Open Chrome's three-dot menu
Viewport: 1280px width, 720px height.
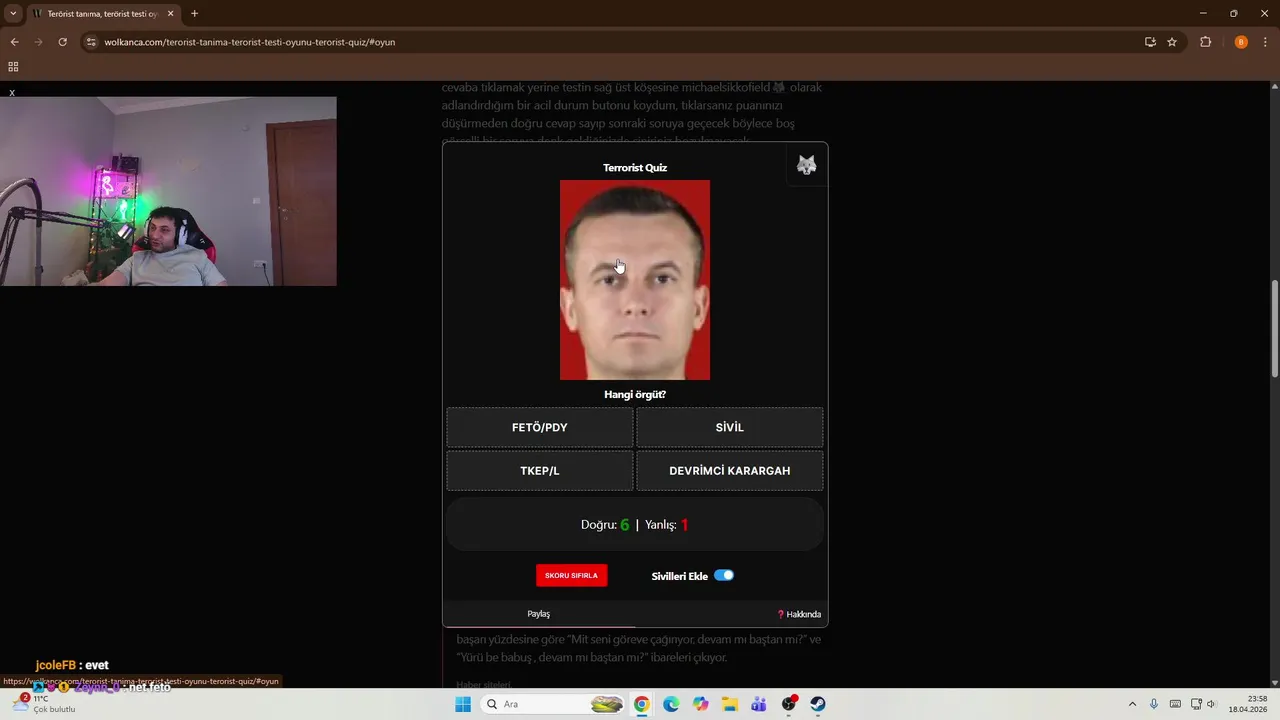tap(1265, 42)
